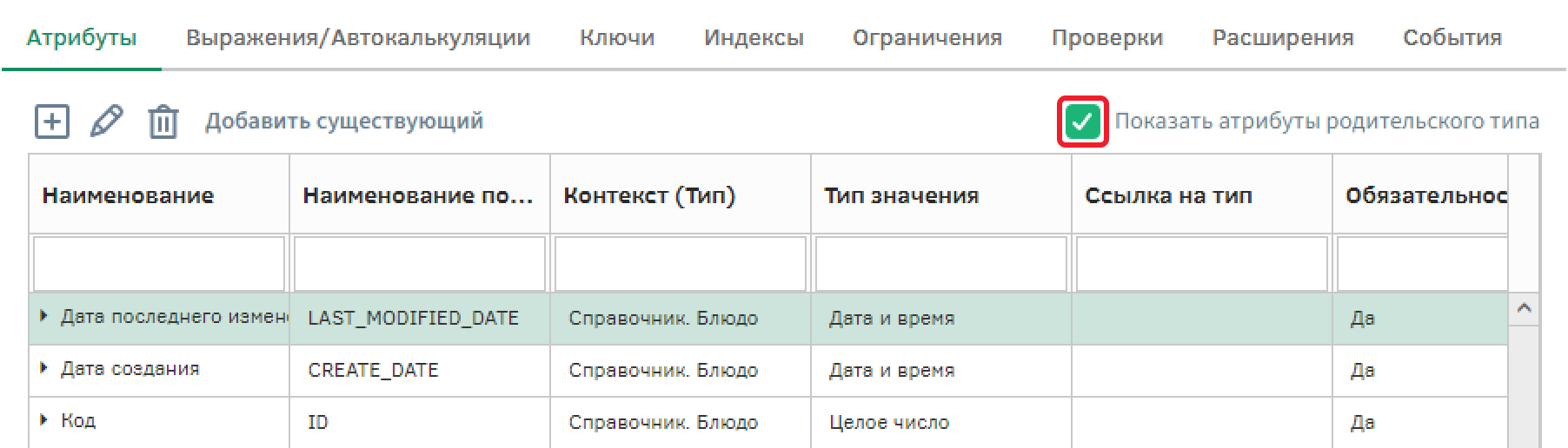Switch to the 'Выражения/Автокалькуляции' tab
Viewport: 1568px width, 448px height.
click(x=358, y=38)
